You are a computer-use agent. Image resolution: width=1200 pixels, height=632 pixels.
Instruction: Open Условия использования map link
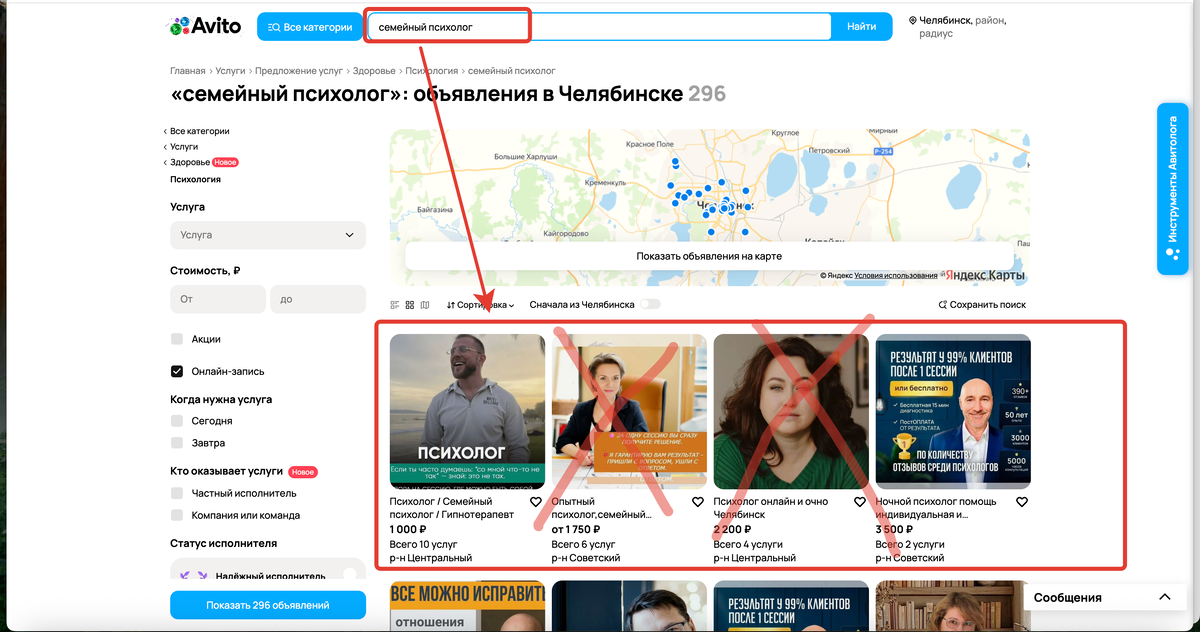point(896,275)
